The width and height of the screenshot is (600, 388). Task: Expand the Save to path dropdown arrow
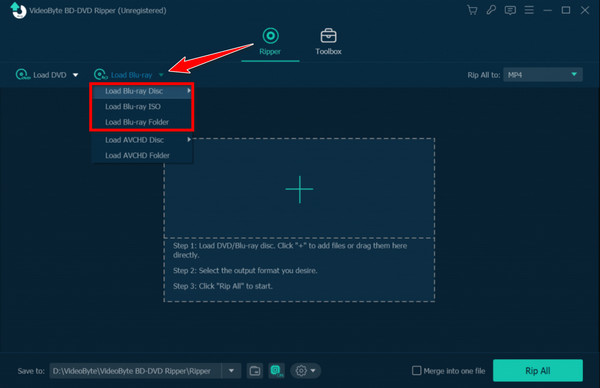pos(231,371)
